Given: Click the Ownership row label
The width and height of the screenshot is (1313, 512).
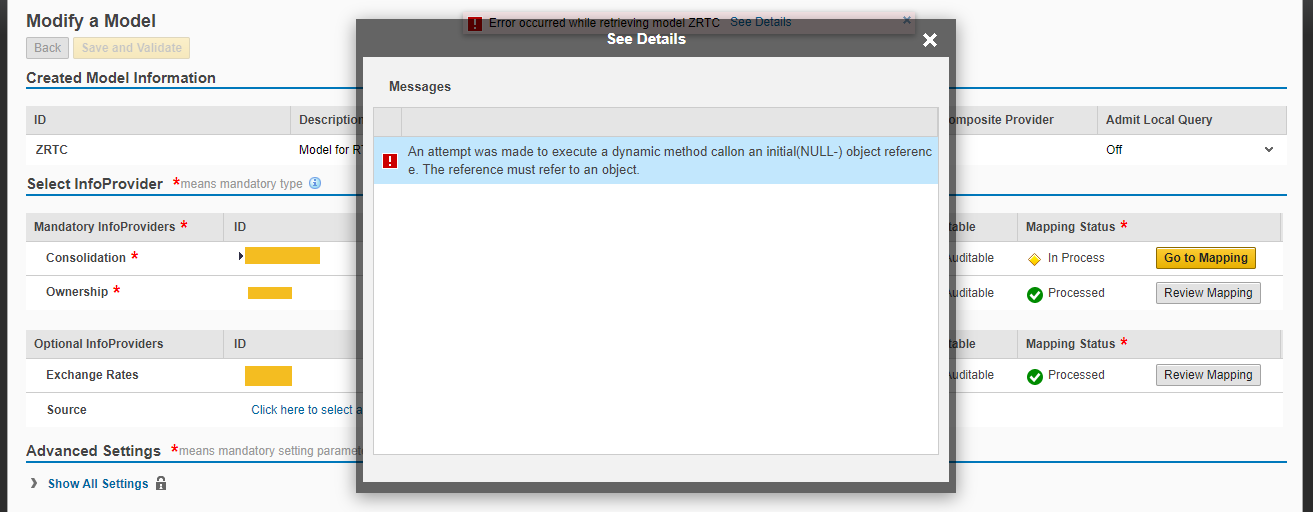Looking at the screenshot, I should [77, 292].
